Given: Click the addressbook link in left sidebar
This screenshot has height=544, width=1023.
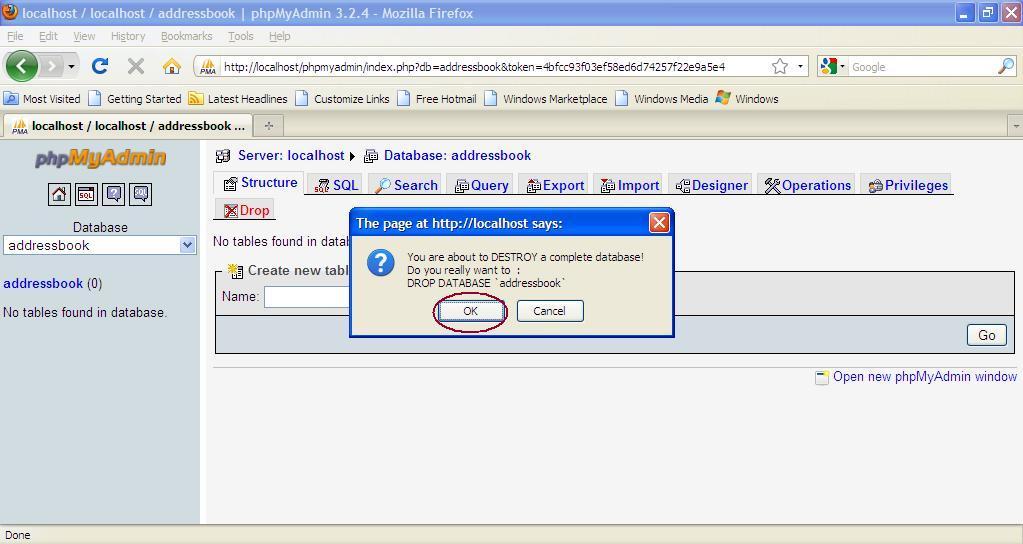Looking at the screenshot, I should pyautogui.click(x=43, y=283).
